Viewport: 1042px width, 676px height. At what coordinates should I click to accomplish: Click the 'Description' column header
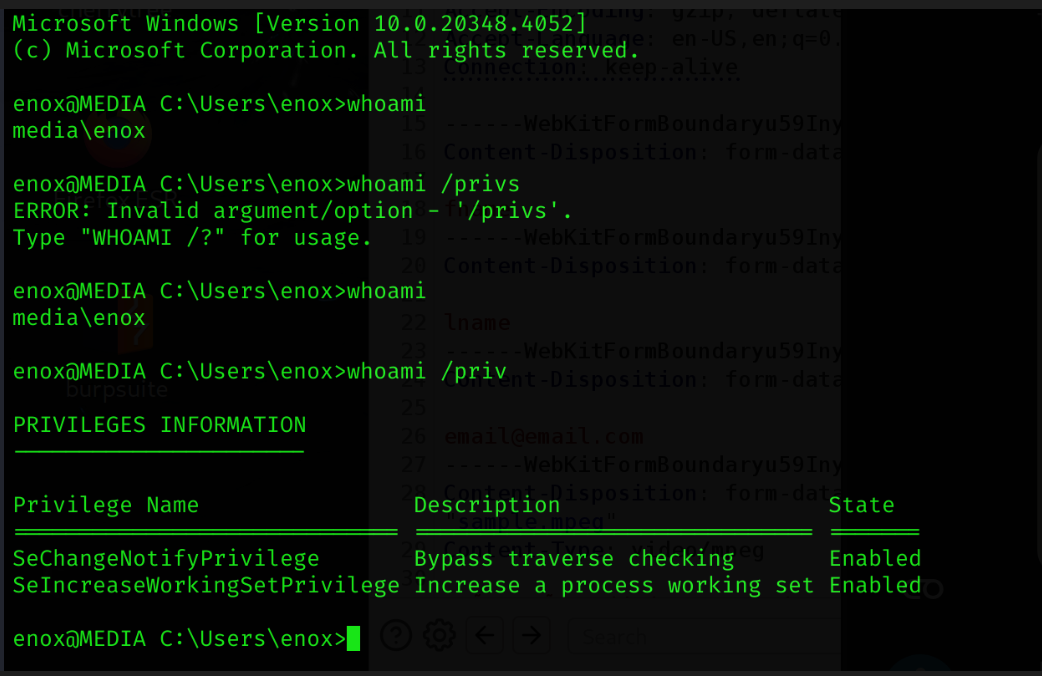[487, 505]
